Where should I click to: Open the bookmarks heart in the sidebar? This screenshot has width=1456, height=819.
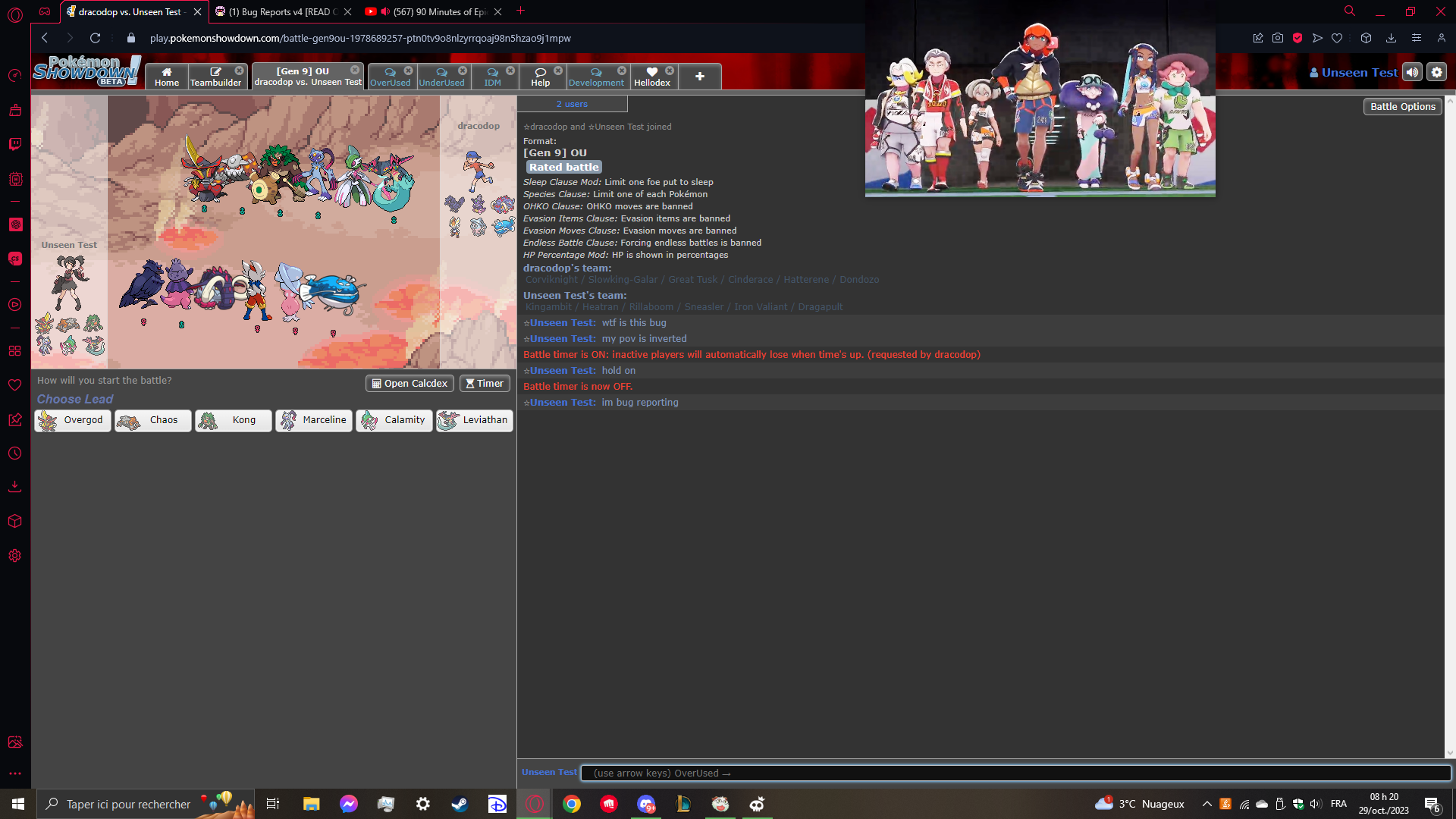(14, 385)
